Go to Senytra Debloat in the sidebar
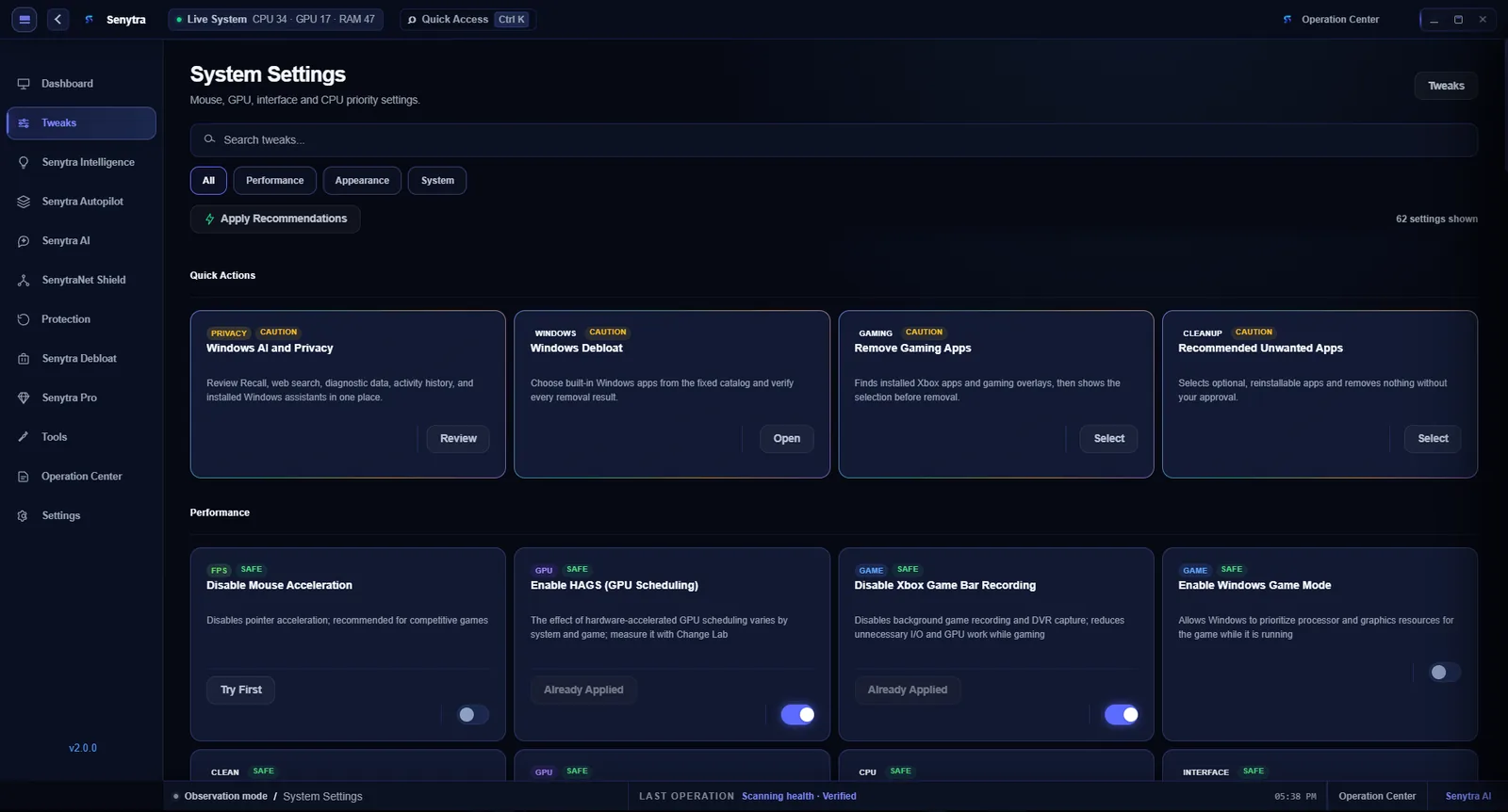The height and width of the screenshot is (812, 1508). click(x=81, y=359)
